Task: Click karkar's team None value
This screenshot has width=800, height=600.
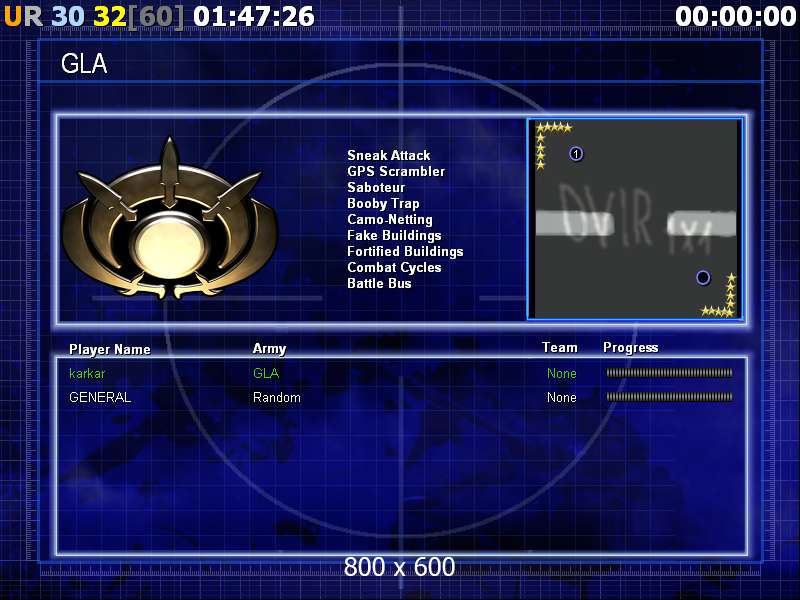Action: click(562, 373)
